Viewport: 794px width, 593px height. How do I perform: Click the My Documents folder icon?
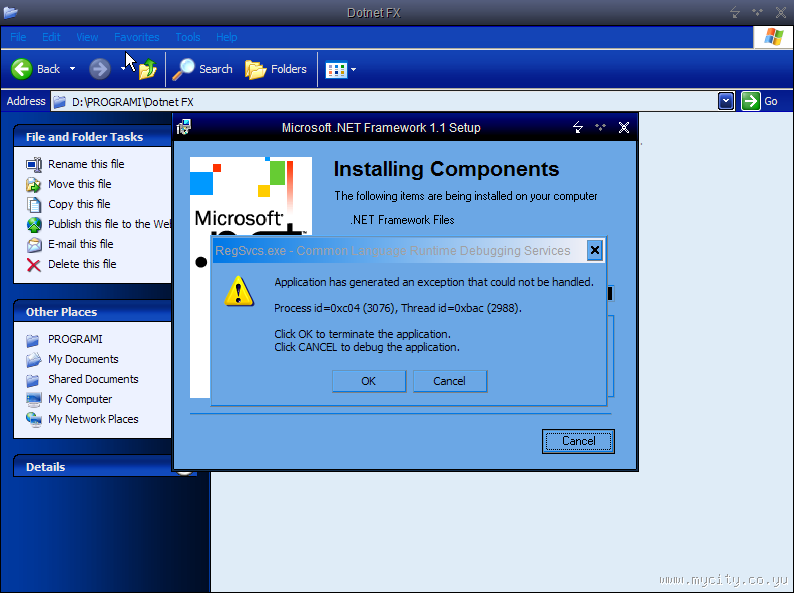(x=33, y=360)
